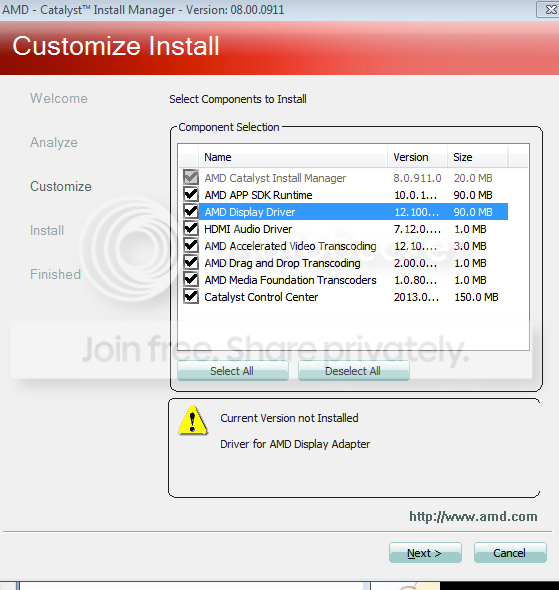Toggle the AMD Display Driver checkbox
The height and width of the screenshot is (590, 559).
tap(191, 211)
